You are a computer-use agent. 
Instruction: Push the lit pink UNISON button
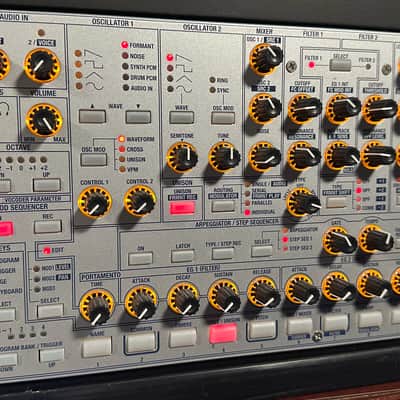pyautogui.click(x=182, y=208)
